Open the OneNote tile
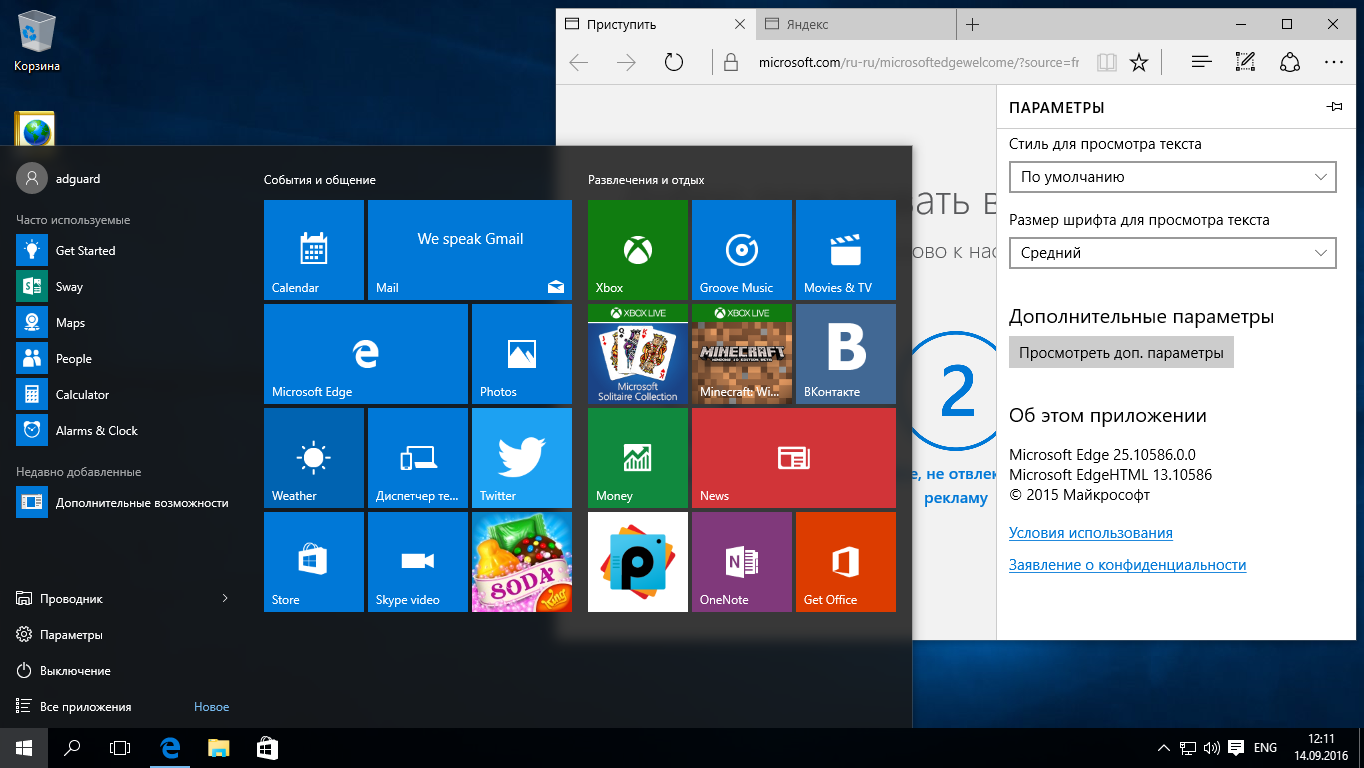This screenshot has height=768, width=1364. [742, 562]
